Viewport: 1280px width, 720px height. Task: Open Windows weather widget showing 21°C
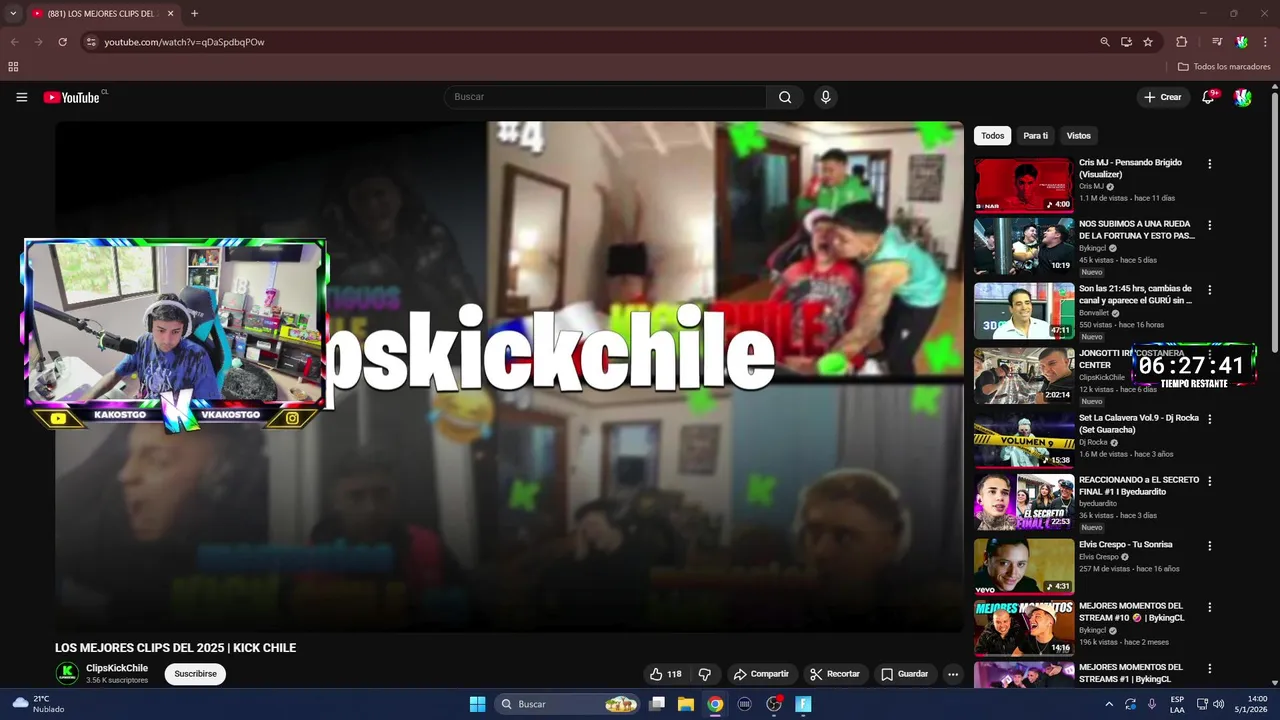tap(38, 704)
